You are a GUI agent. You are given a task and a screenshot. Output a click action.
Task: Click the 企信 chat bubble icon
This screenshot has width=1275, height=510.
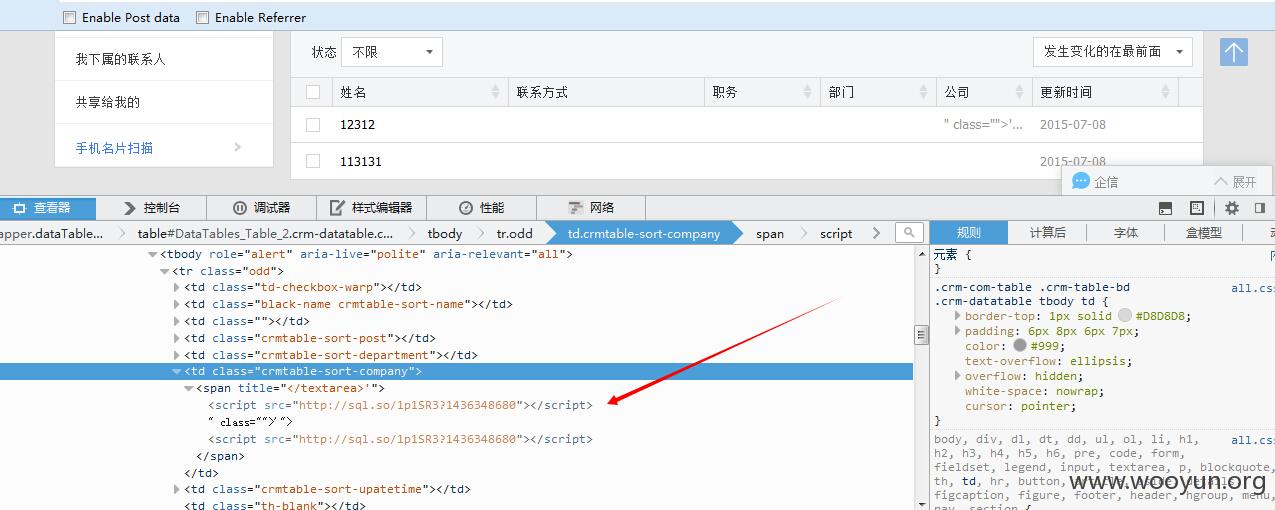1080,181
